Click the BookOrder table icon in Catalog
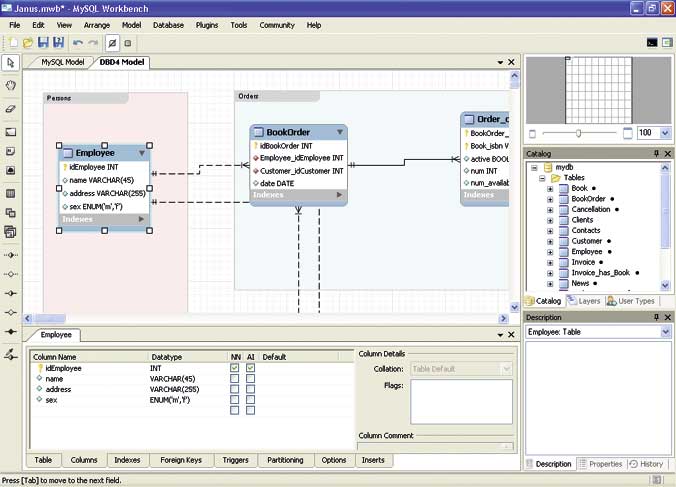This screenshot has width=676, height=487. pyautogui.click(x=564, y=199)
